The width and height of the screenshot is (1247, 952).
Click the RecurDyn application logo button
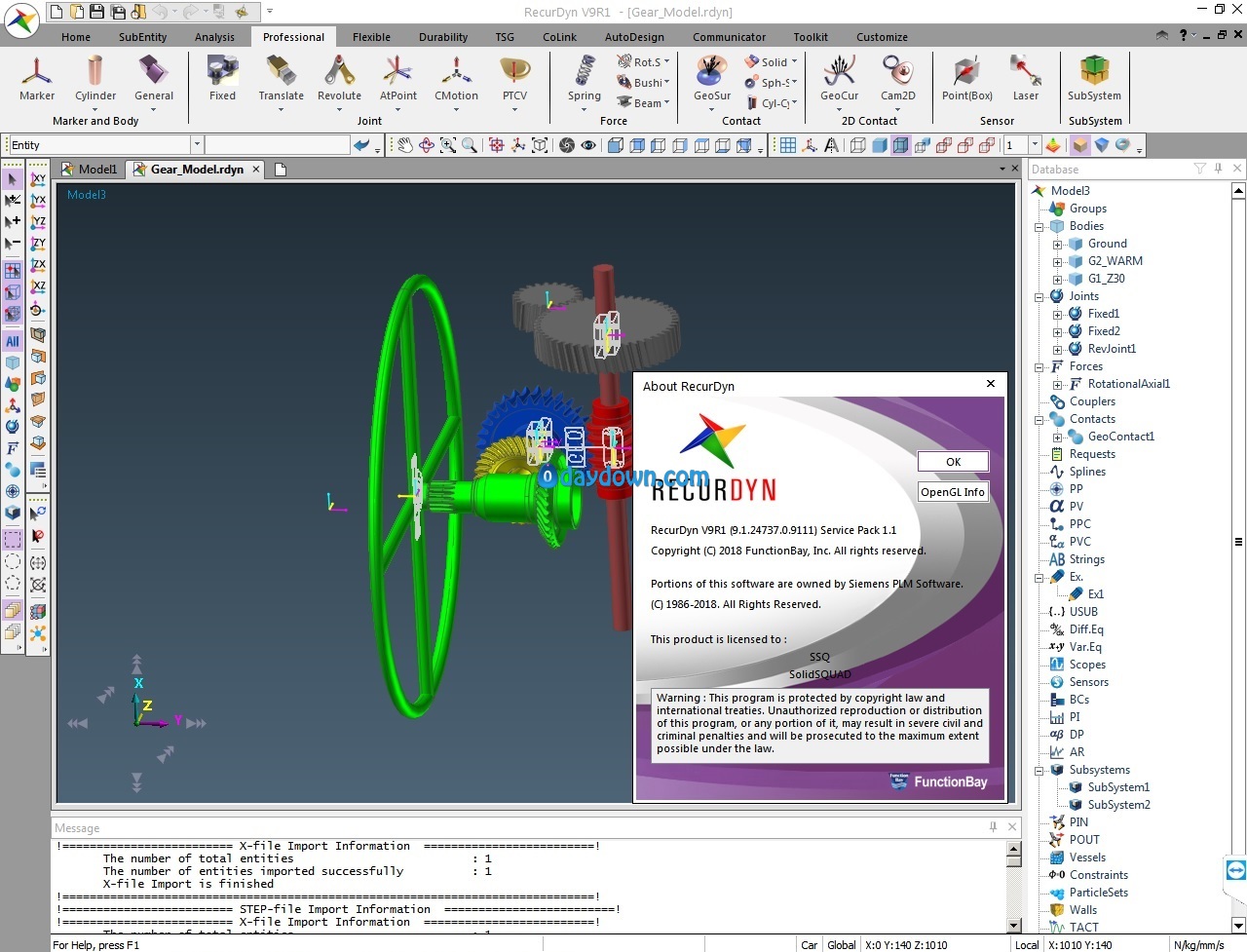coord(21,21)
